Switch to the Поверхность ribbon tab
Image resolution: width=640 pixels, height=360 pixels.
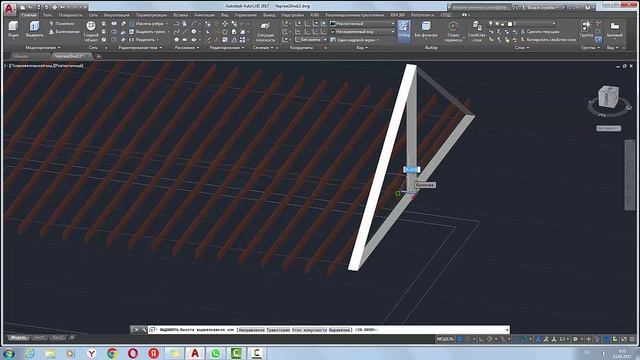tap(70, 15)
